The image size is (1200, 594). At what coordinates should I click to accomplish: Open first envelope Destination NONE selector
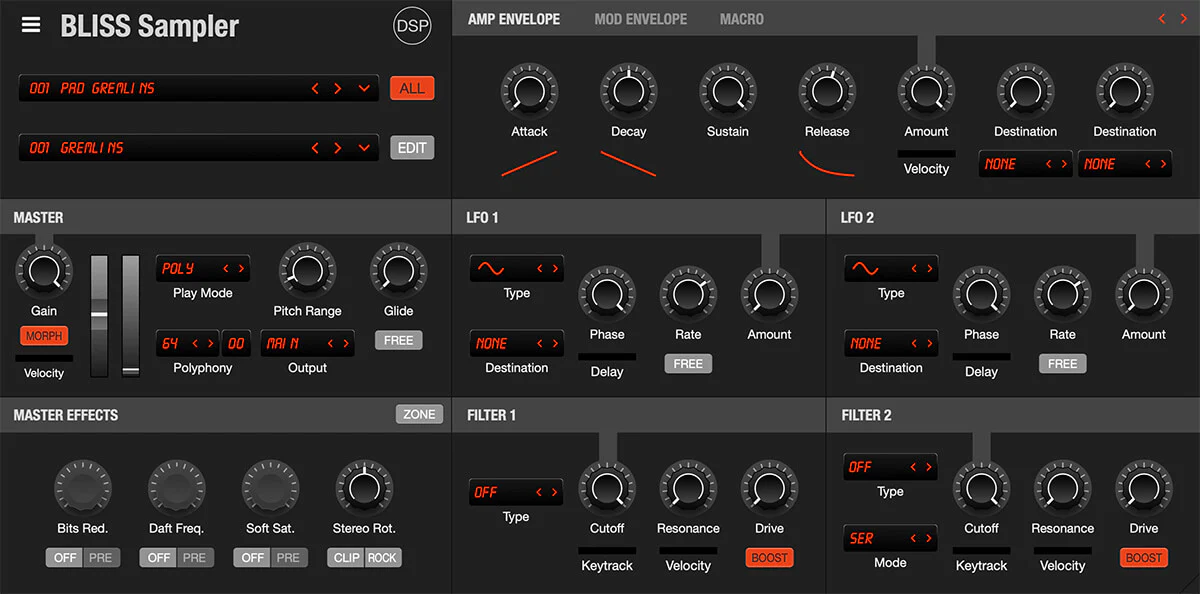click(x=1025, y=164)
